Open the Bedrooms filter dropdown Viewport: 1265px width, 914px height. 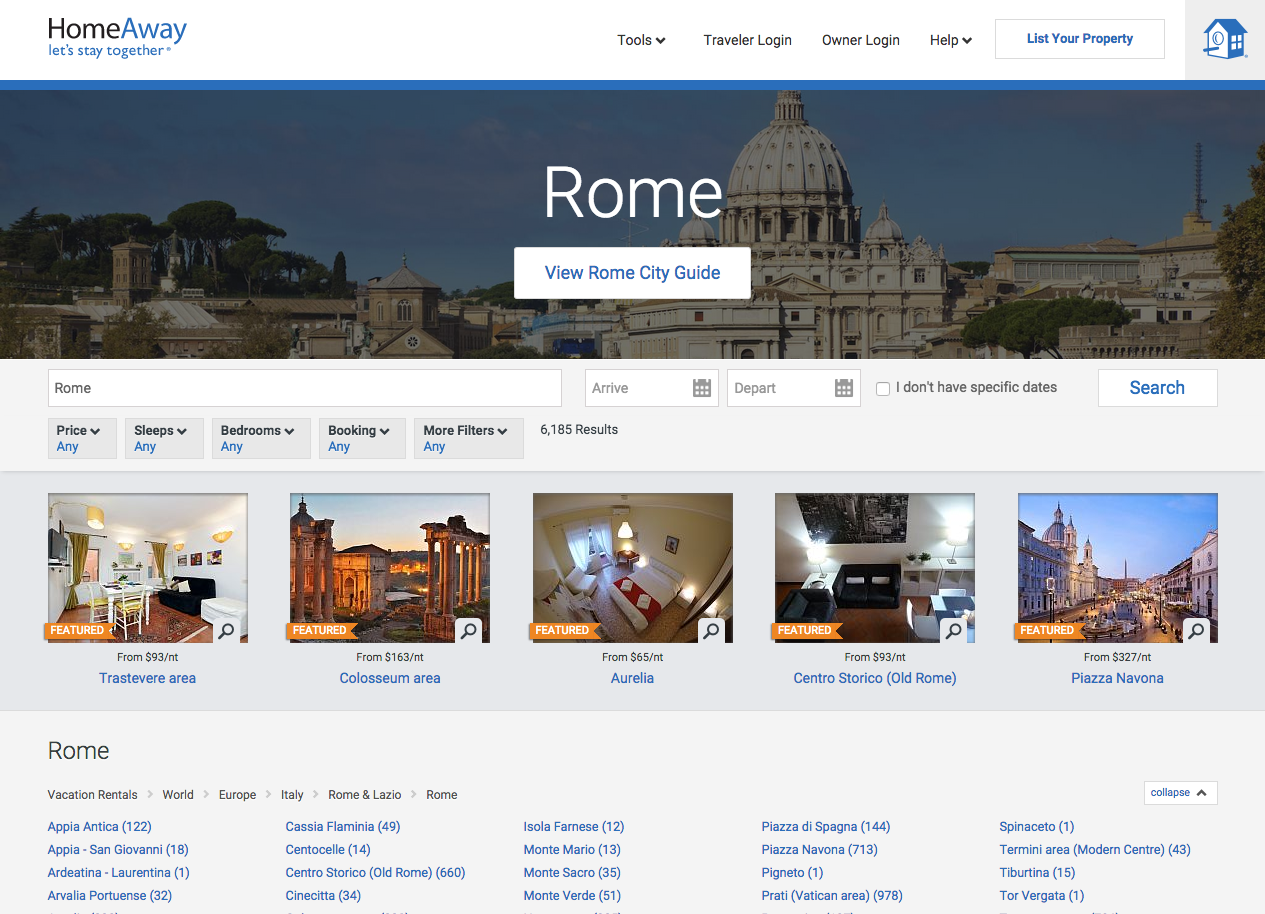coord(261,438)
